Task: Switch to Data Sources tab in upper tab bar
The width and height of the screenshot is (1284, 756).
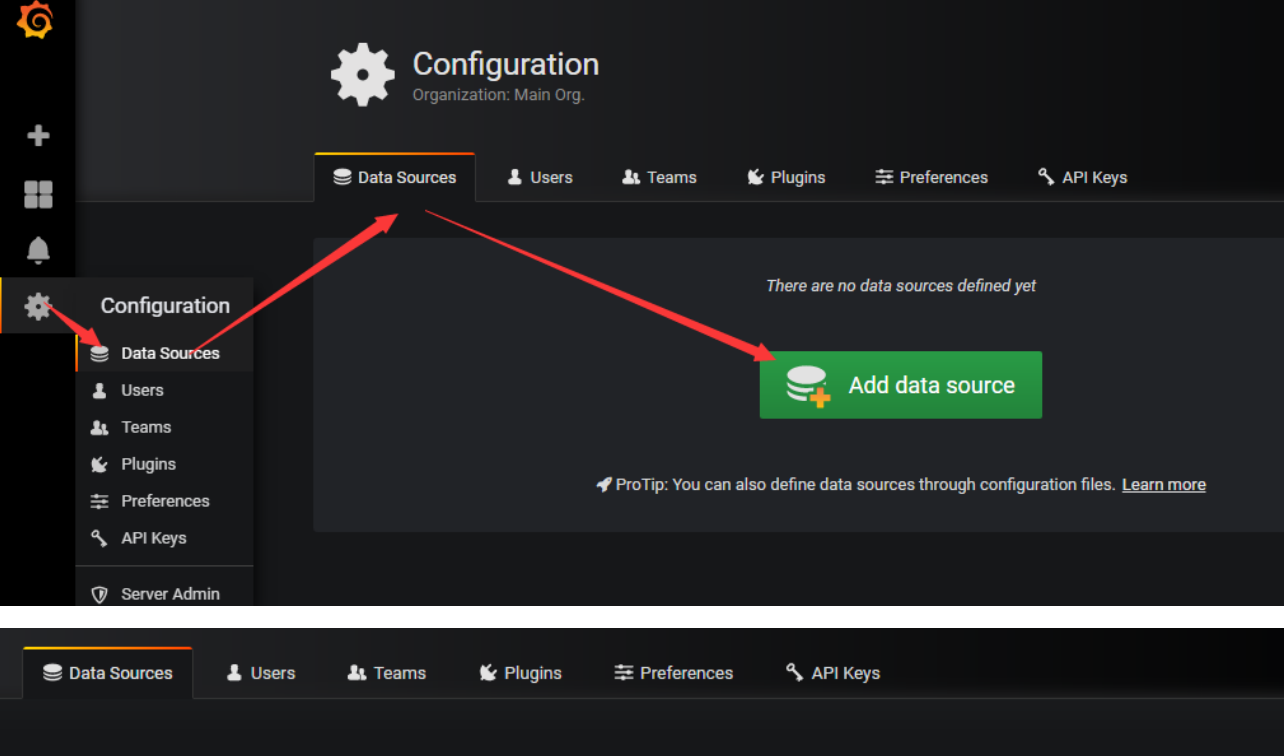Action: click(394, 177)
